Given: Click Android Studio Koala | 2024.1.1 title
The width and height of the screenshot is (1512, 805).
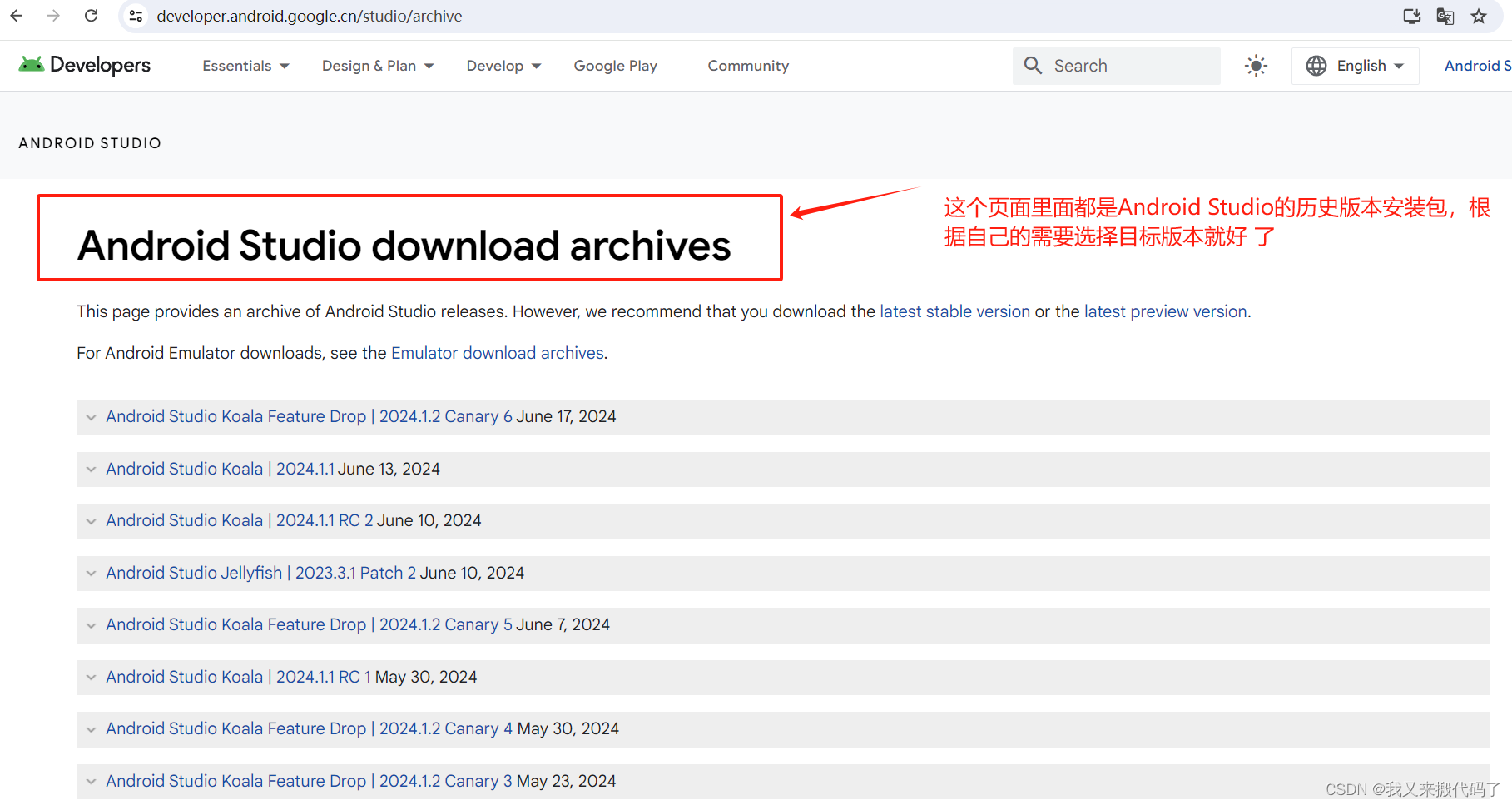Looking at the screenshot, I should [220, 469].
